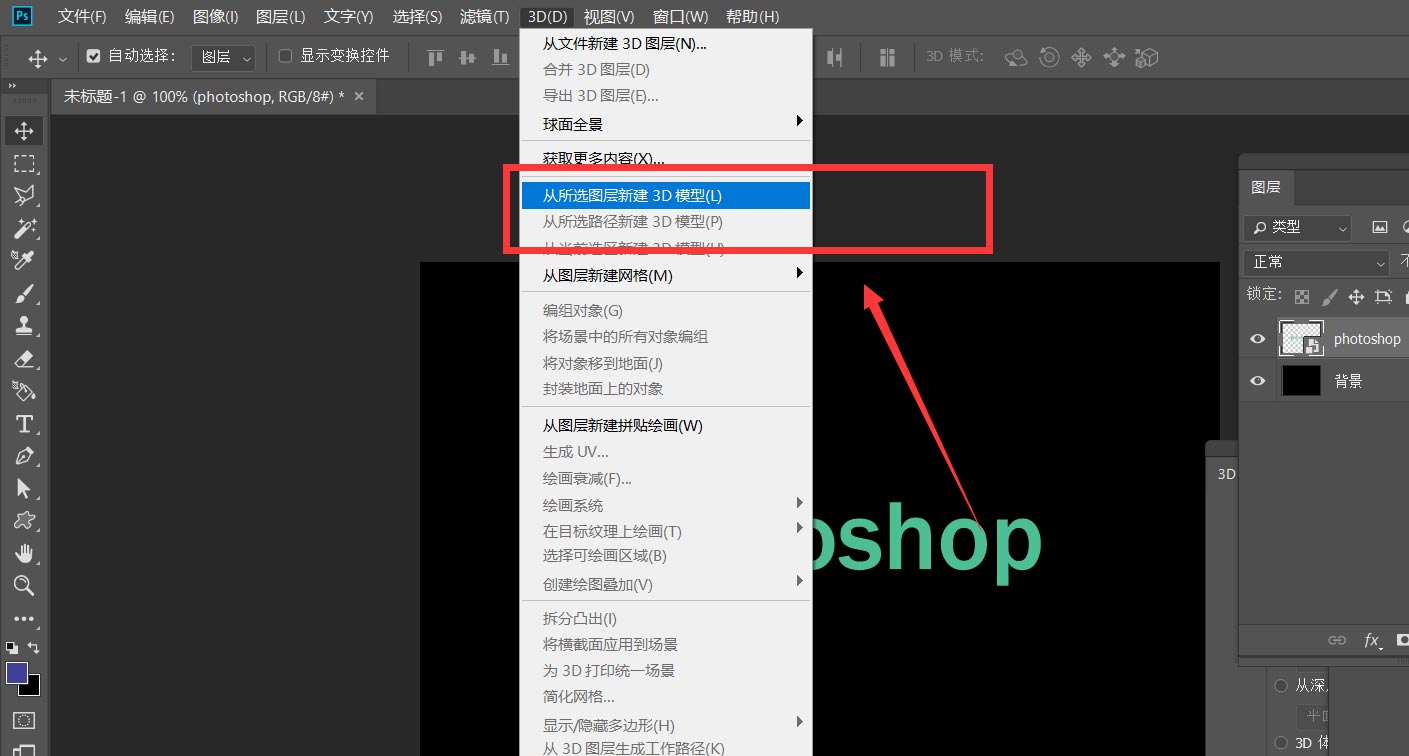Open the 类型 layer filter dropdown

tap(1296, 227)
